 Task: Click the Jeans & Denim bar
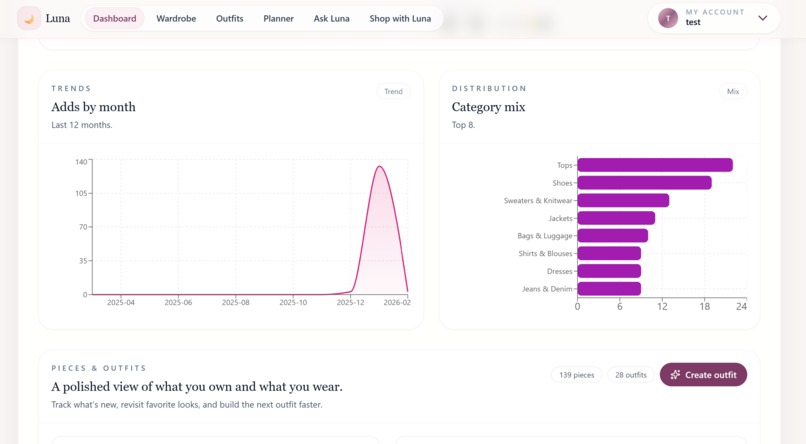(609, 288)
